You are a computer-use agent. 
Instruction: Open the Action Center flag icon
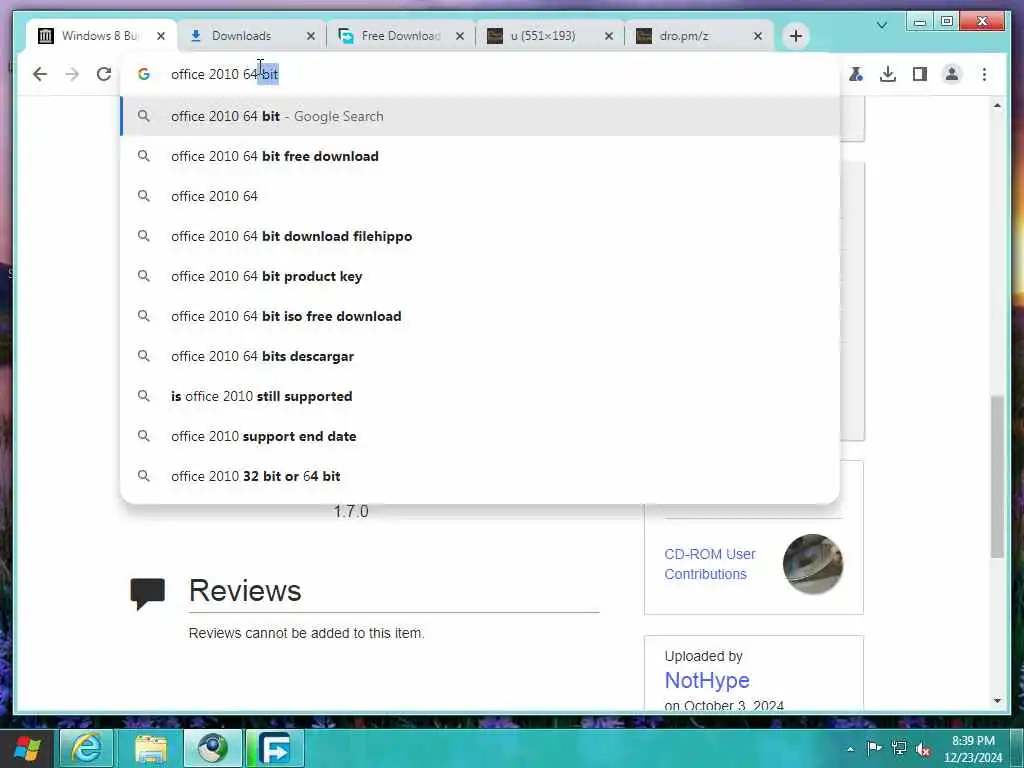click(x=874, y=748)
